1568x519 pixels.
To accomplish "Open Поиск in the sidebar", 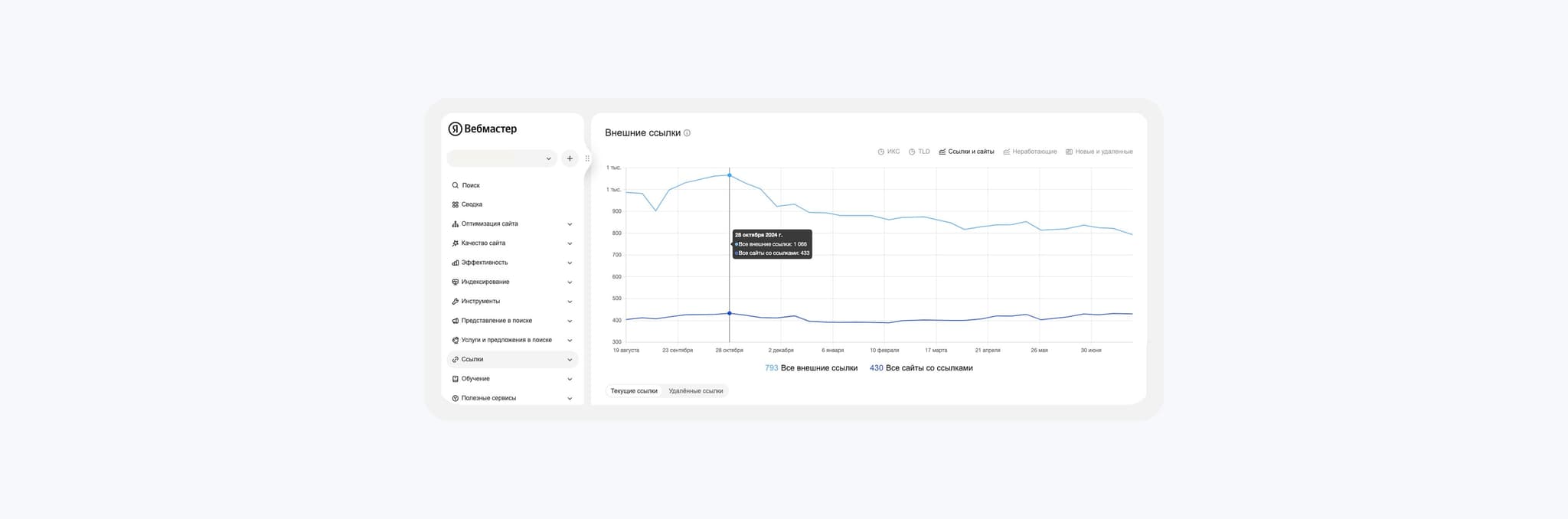I will click(x=470, y=185).
